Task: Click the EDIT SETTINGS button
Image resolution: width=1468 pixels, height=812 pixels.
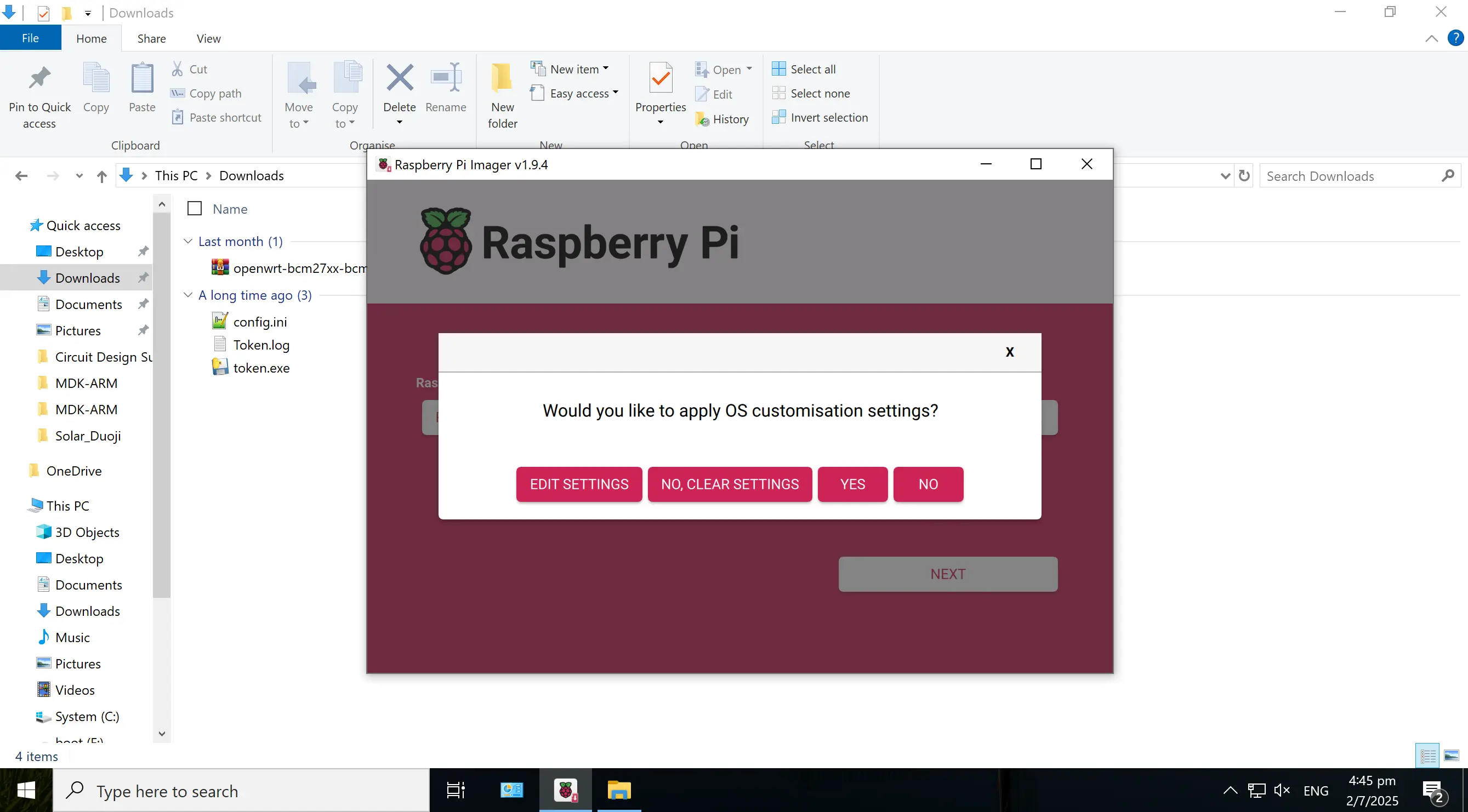Action: click(579, 484)
